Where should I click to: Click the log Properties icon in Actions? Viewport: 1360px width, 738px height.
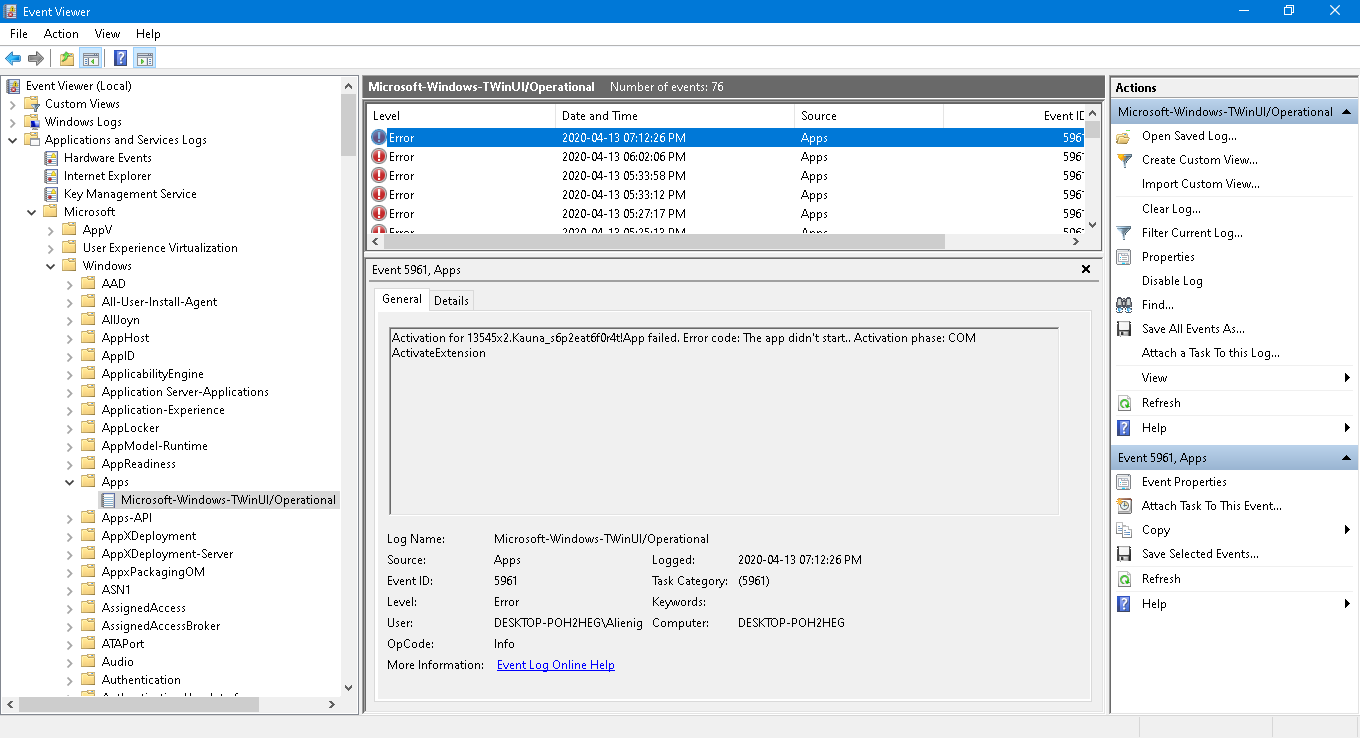click(1125, 257)
